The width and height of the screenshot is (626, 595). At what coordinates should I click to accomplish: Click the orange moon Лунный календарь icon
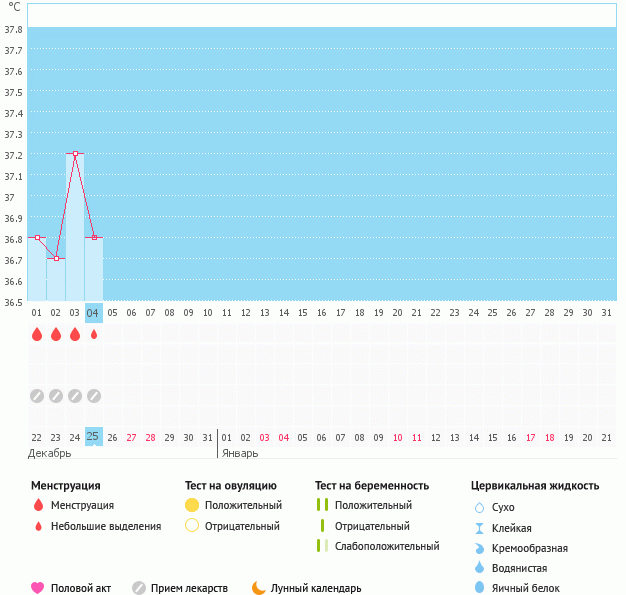coord(258,588)
